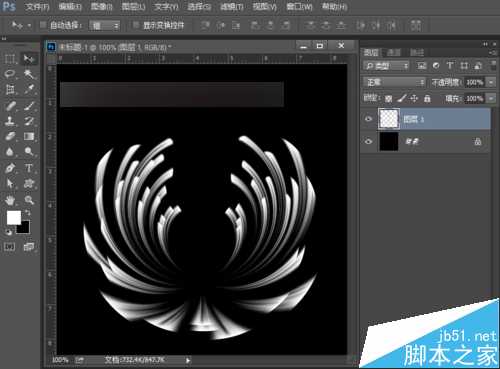Open the 类型 layer filter dropdown
Image resolution: width=500 pixels, height=369 pixels.
pyautogui.click(x=386, y=66)
